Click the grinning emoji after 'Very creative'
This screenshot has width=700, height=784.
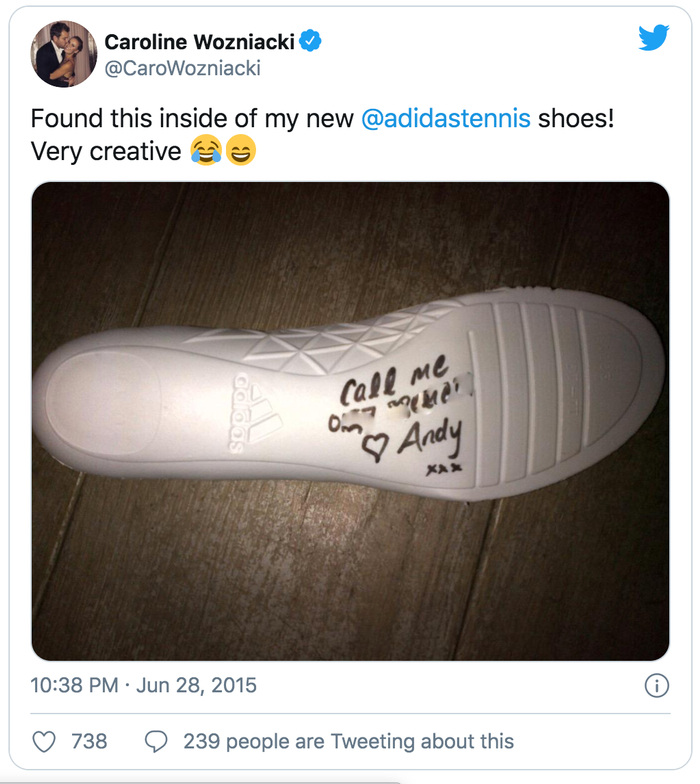240,151
